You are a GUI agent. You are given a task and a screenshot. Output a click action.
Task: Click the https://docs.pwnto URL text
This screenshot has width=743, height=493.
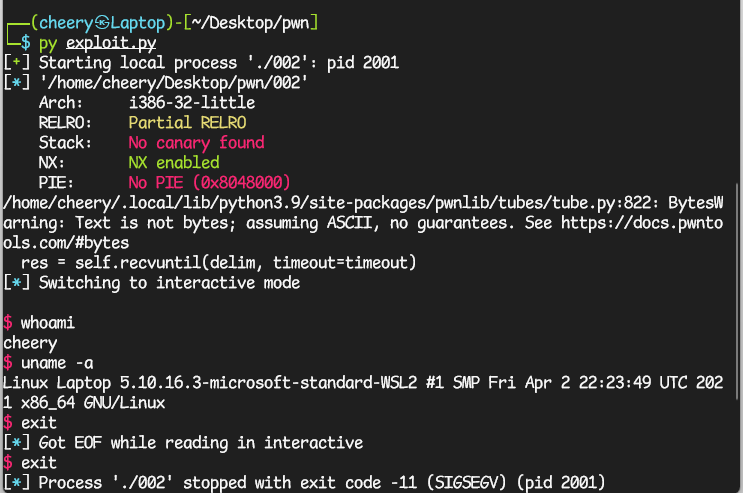(x=642, y=223)
